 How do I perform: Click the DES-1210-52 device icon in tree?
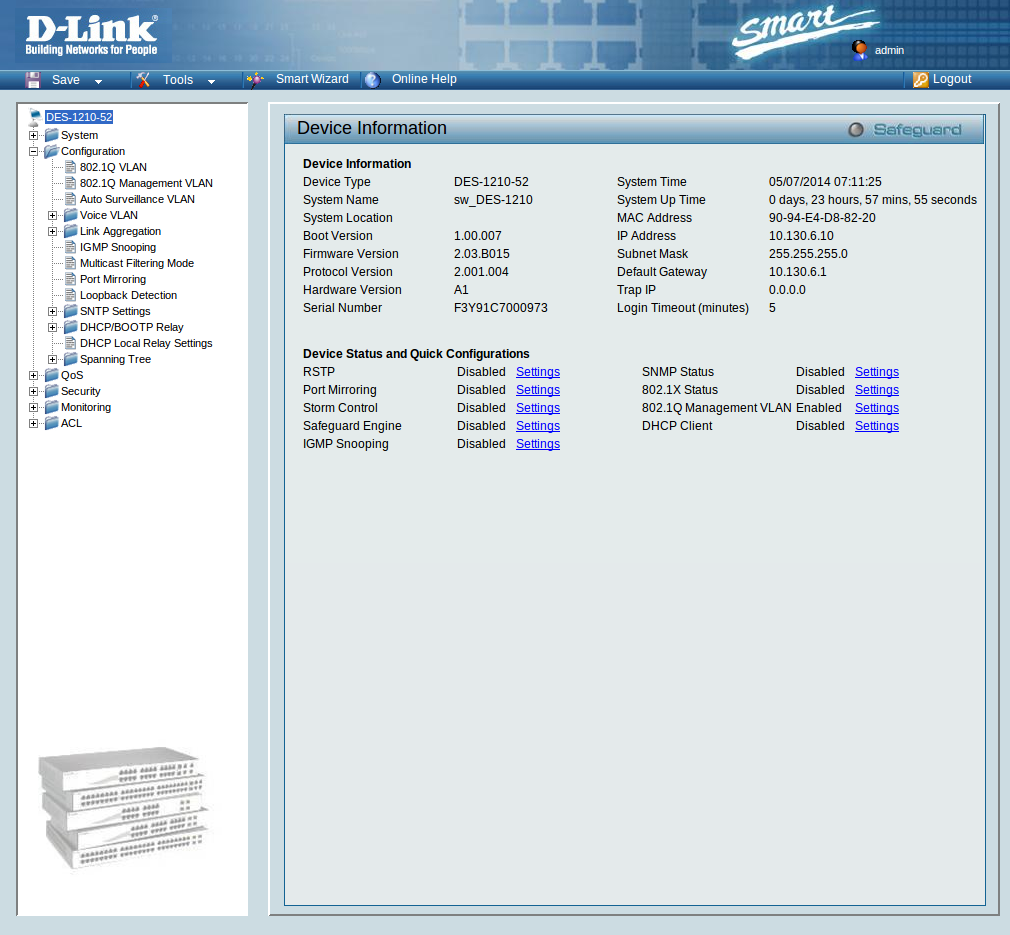click(36, 117)
